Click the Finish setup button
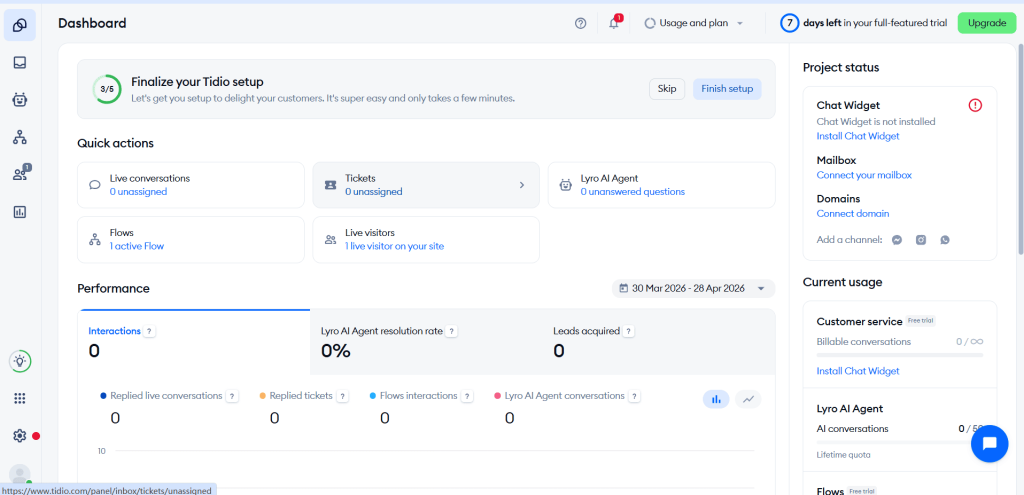1024x495 pixels. click(x=727, y=89)
